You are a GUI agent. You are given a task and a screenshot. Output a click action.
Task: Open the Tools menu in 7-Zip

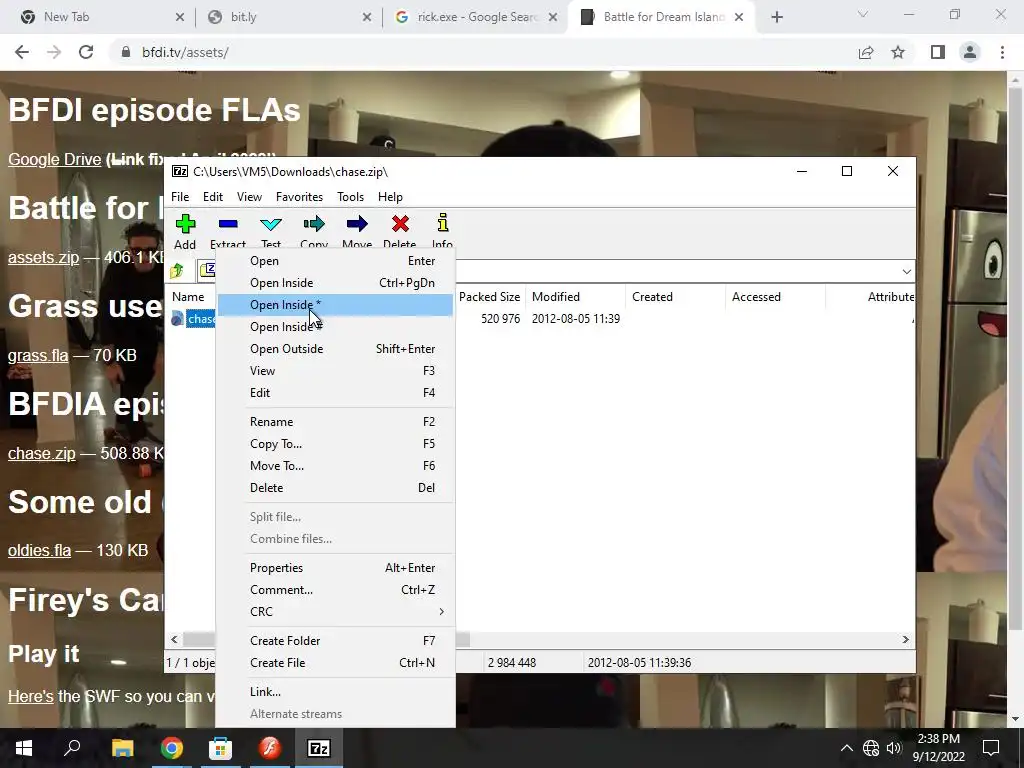(x=350, y=197)
